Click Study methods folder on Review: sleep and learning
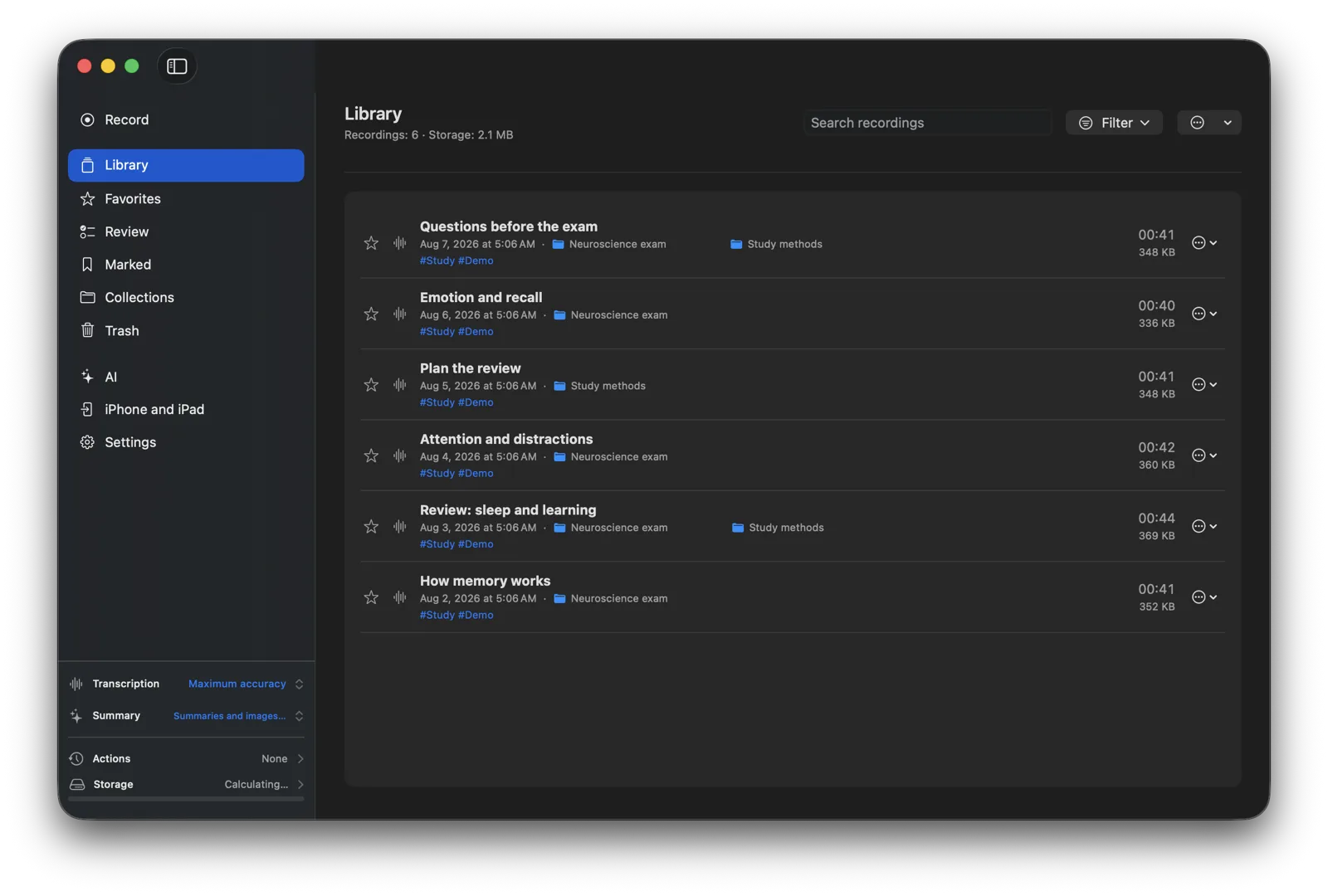The height and width of the screenshot is (896, 1328). pos(778,528)
